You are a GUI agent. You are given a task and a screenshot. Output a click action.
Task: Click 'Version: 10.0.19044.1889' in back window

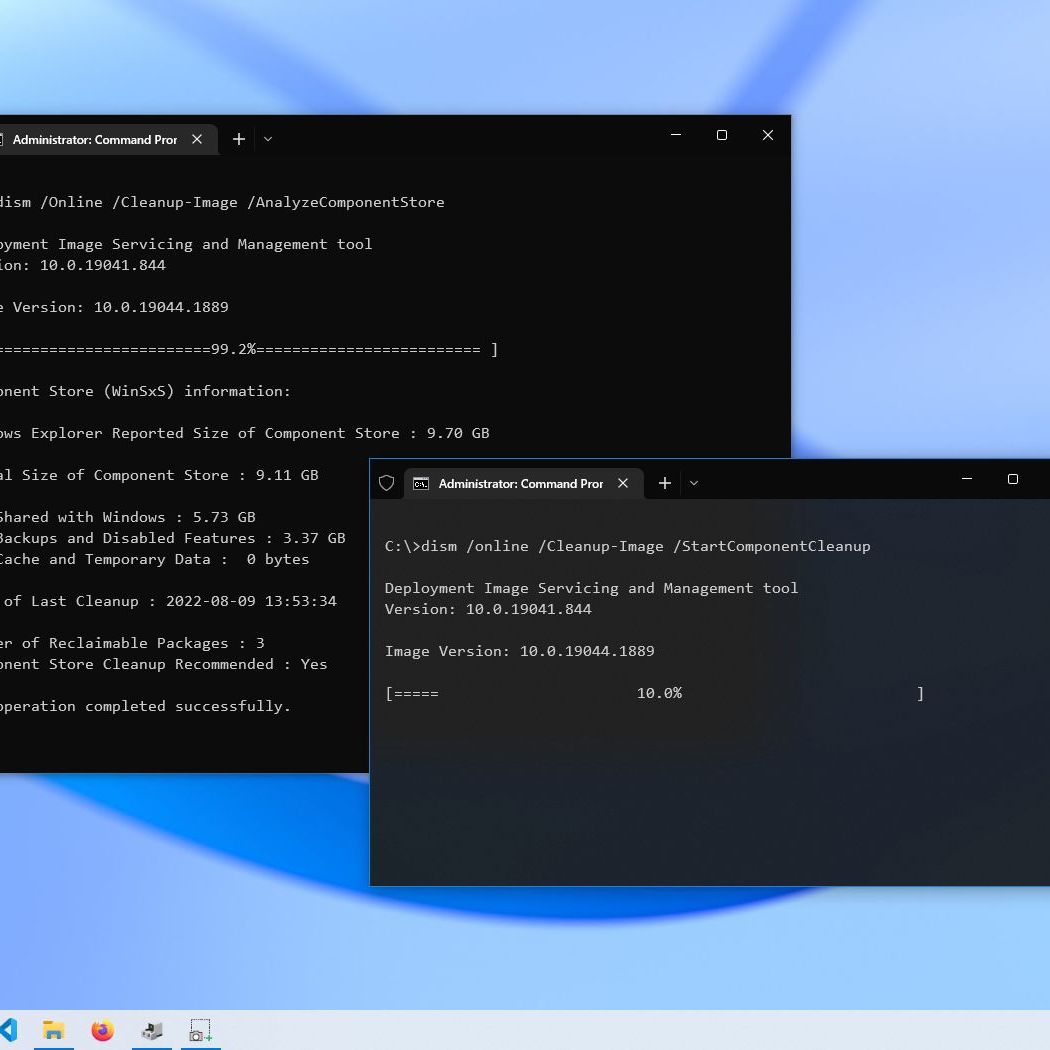[121, 307]
